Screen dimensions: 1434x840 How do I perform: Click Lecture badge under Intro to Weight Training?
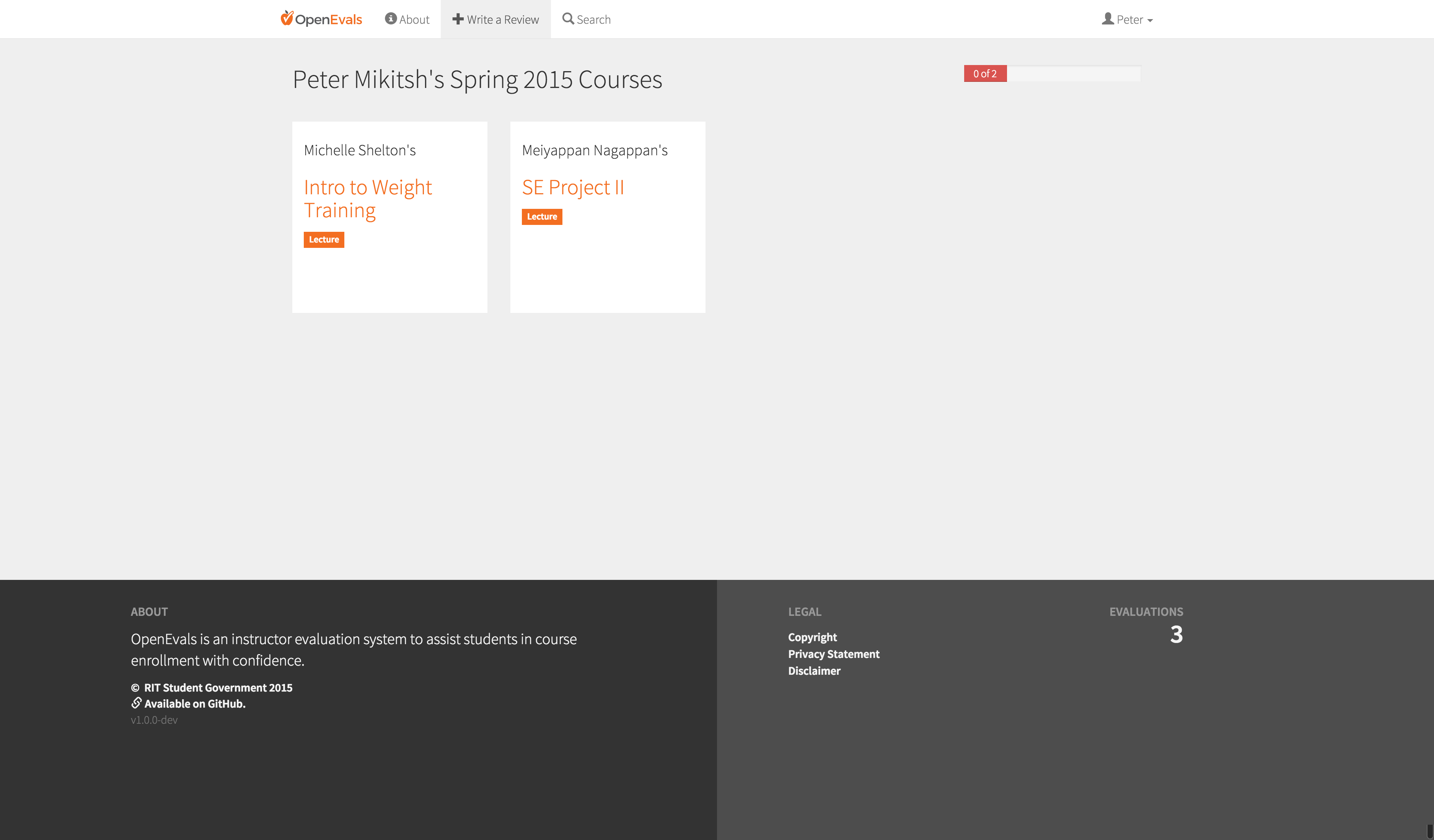click(x=324, y=239)
